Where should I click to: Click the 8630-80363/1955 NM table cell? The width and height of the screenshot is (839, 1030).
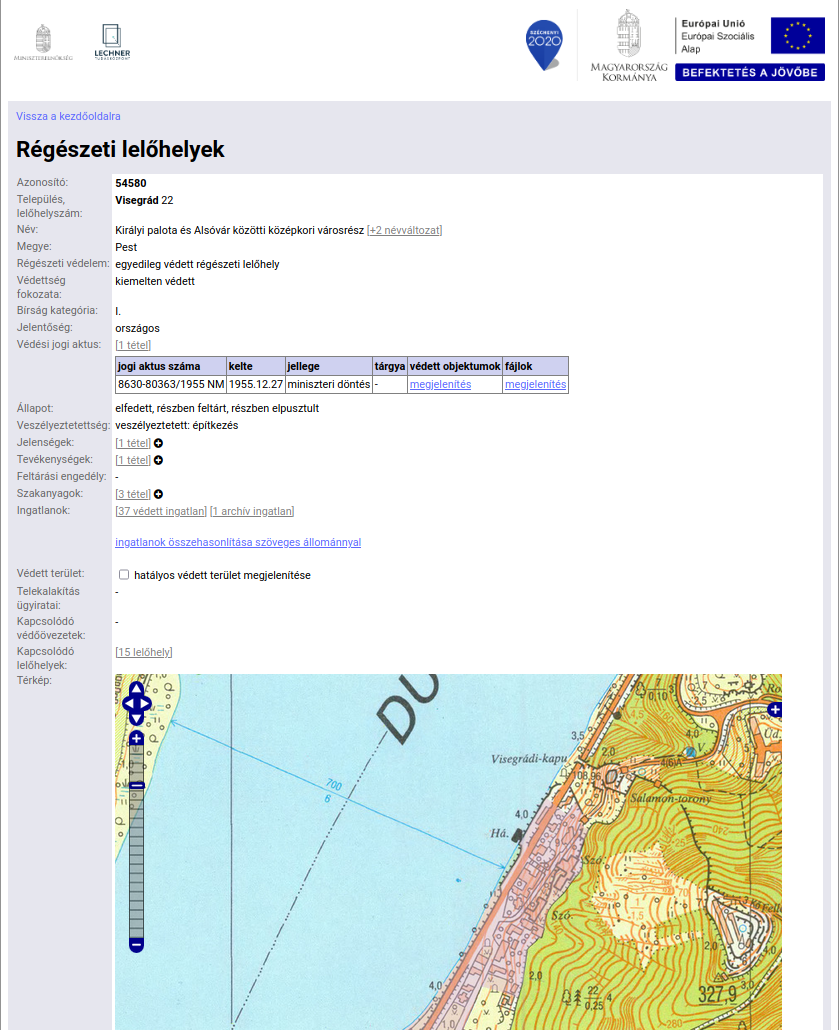tap(171, 384)
